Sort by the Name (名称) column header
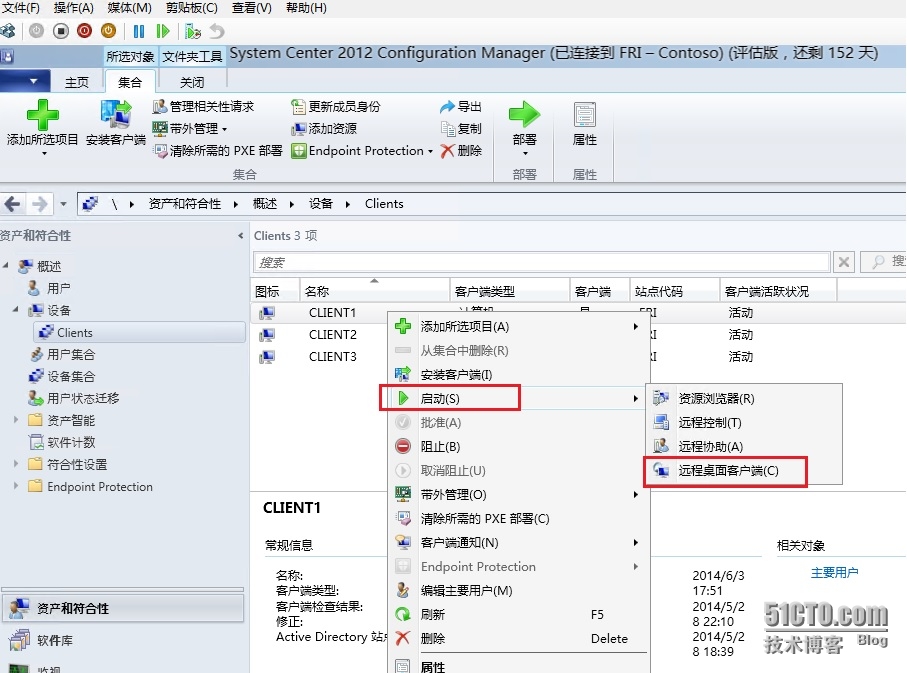The image size is (907, 673). click(x=374, y=291)
